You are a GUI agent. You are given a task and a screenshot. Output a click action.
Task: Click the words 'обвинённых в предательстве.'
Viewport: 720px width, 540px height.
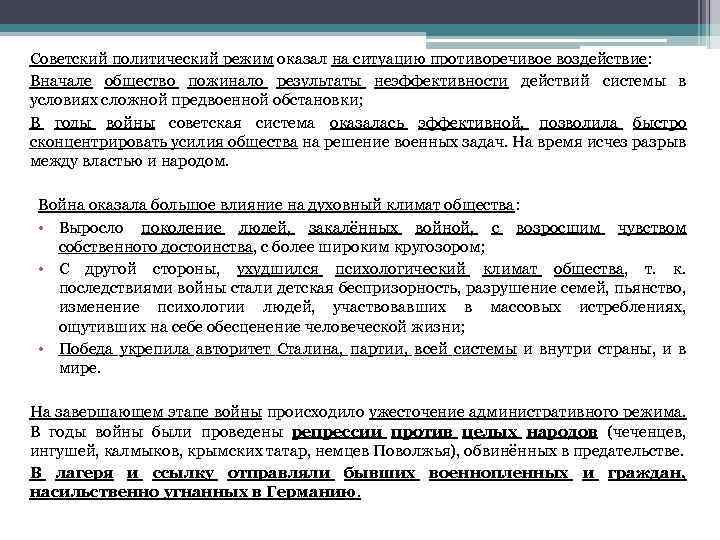coord(574,451)
